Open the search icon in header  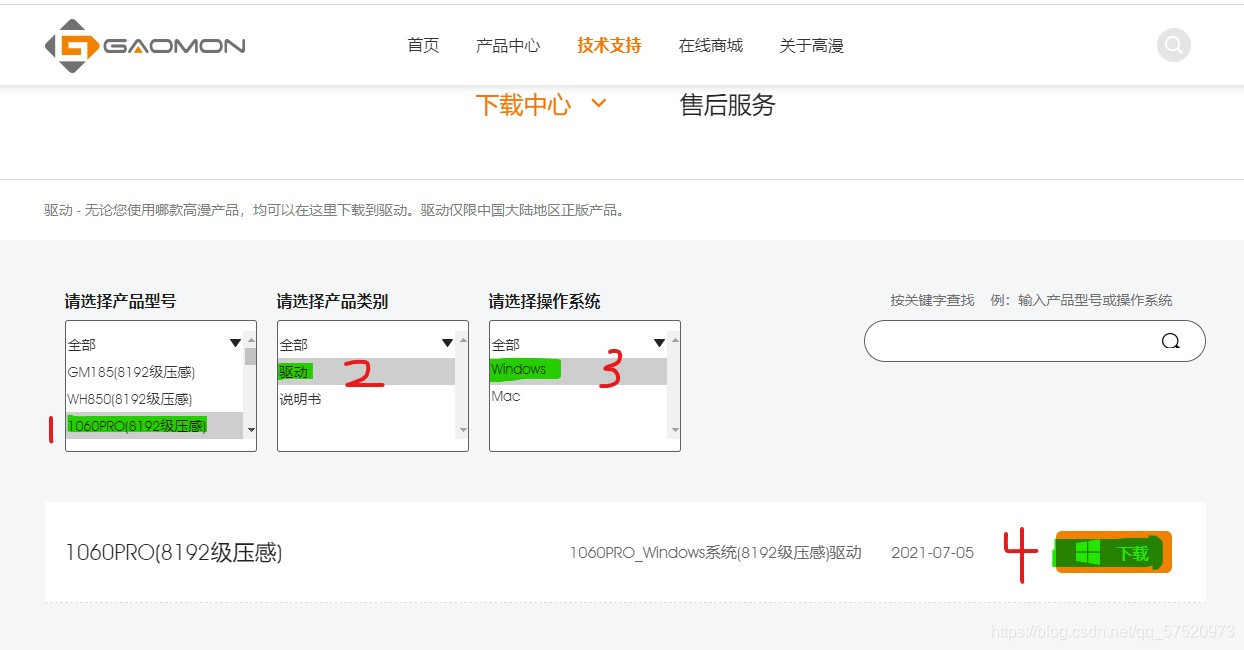pyautogui.click(x=1173, y=45)
